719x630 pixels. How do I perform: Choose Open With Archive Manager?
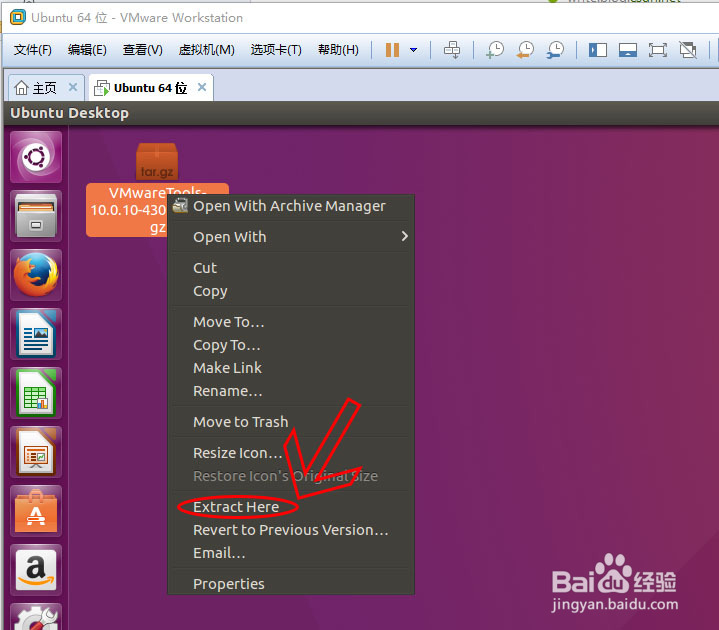[291, 206]
